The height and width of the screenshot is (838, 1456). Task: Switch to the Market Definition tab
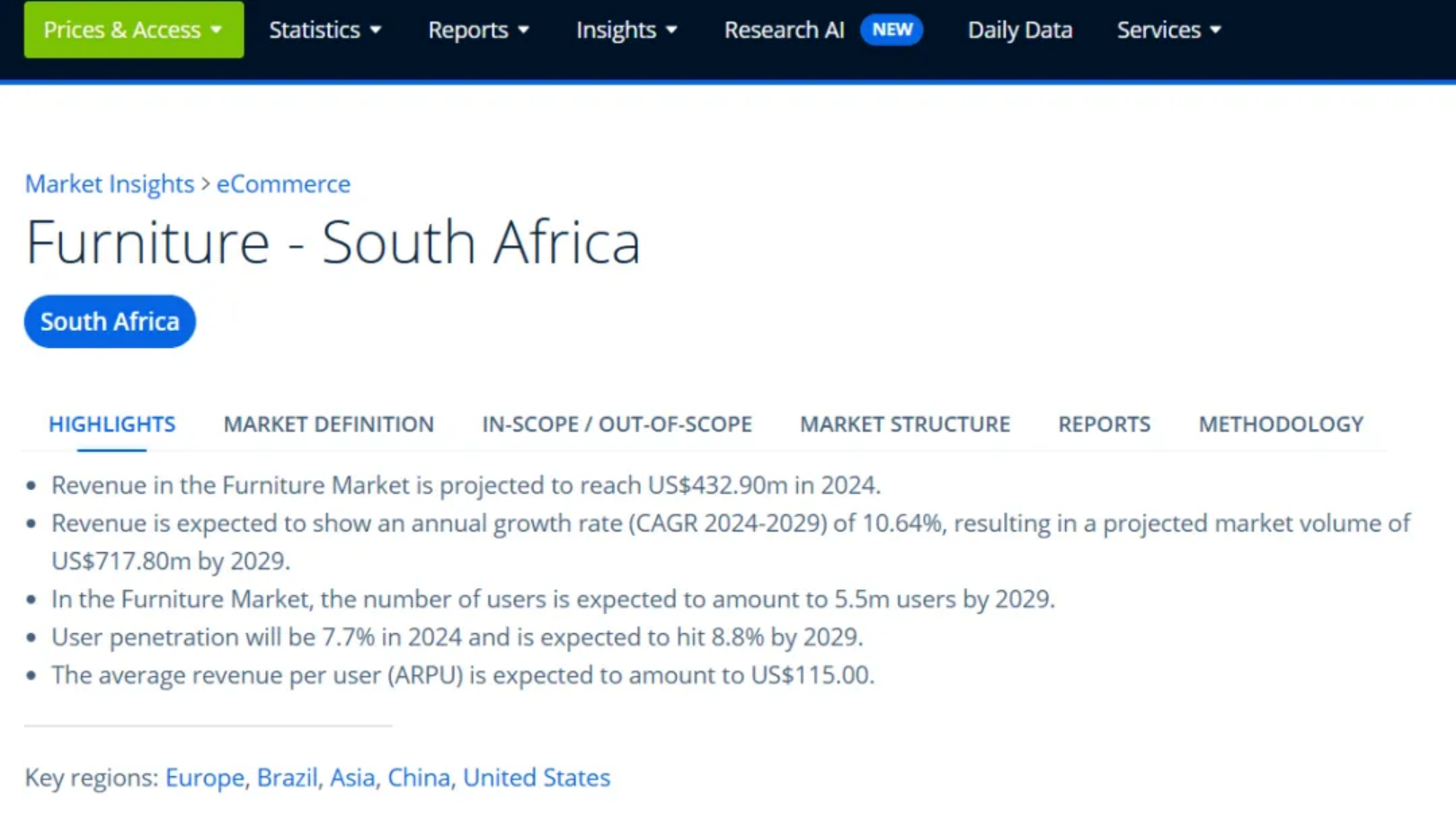[329, 423]
